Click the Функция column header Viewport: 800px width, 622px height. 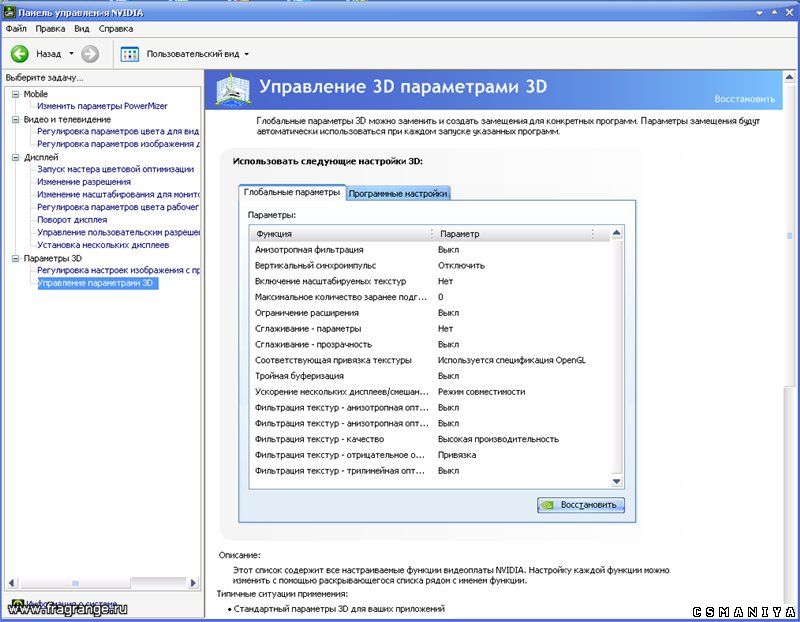[x=340, y=234]
